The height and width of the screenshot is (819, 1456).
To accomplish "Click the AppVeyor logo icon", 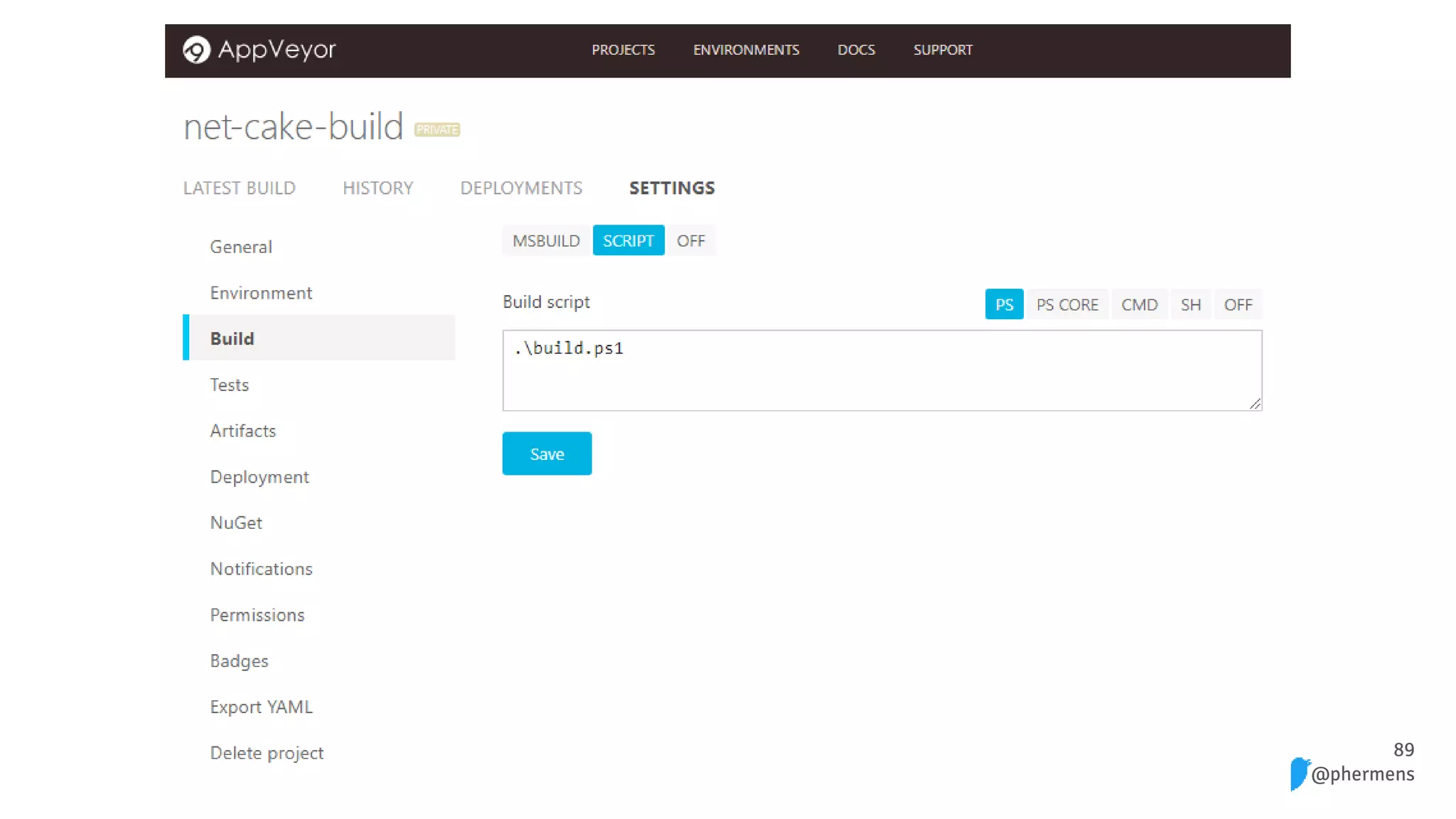I will tap(196, 50).
